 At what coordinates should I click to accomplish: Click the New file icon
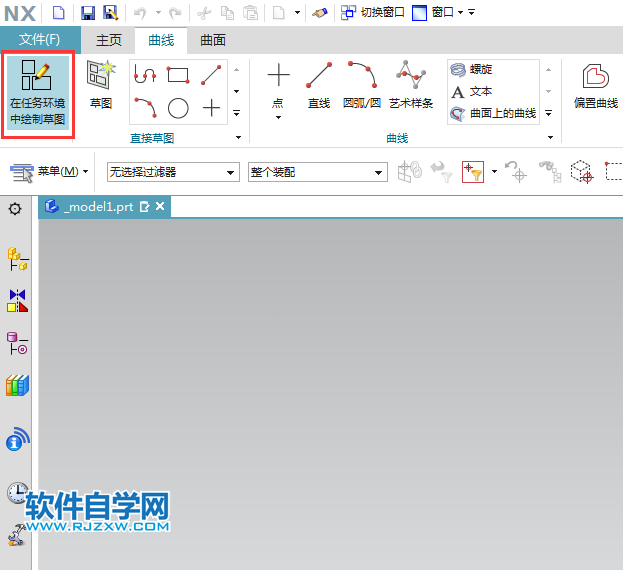[59, 13]
